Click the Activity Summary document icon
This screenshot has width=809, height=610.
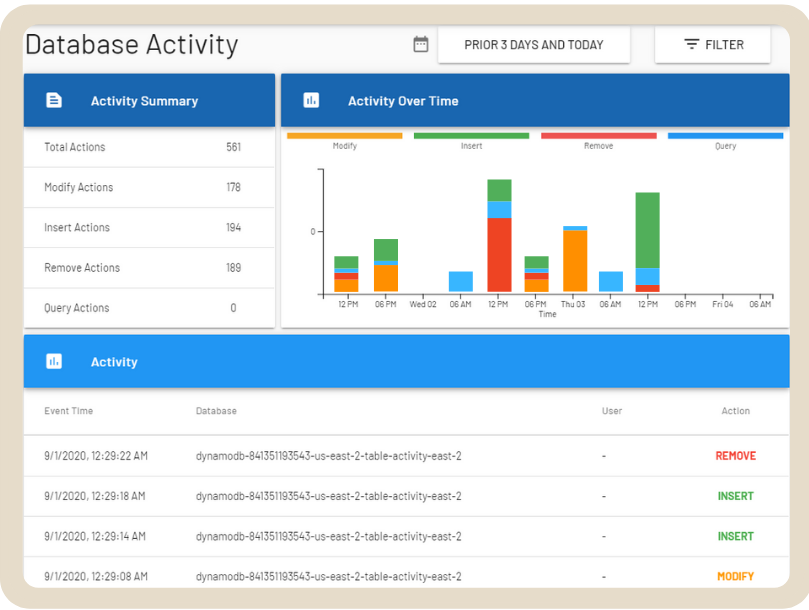(x=54, y=101)
